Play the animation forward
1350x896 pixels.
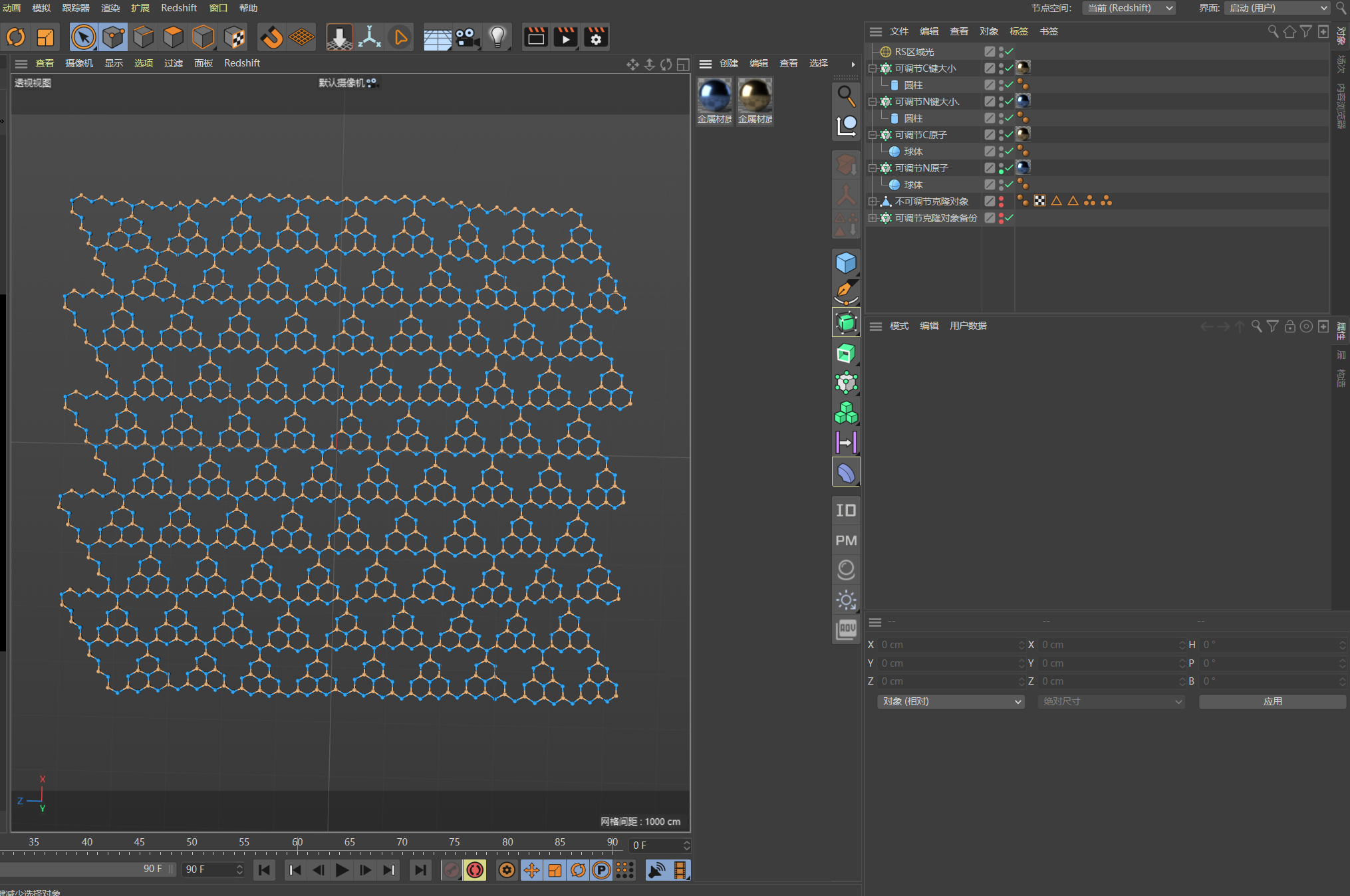(342, 870)
